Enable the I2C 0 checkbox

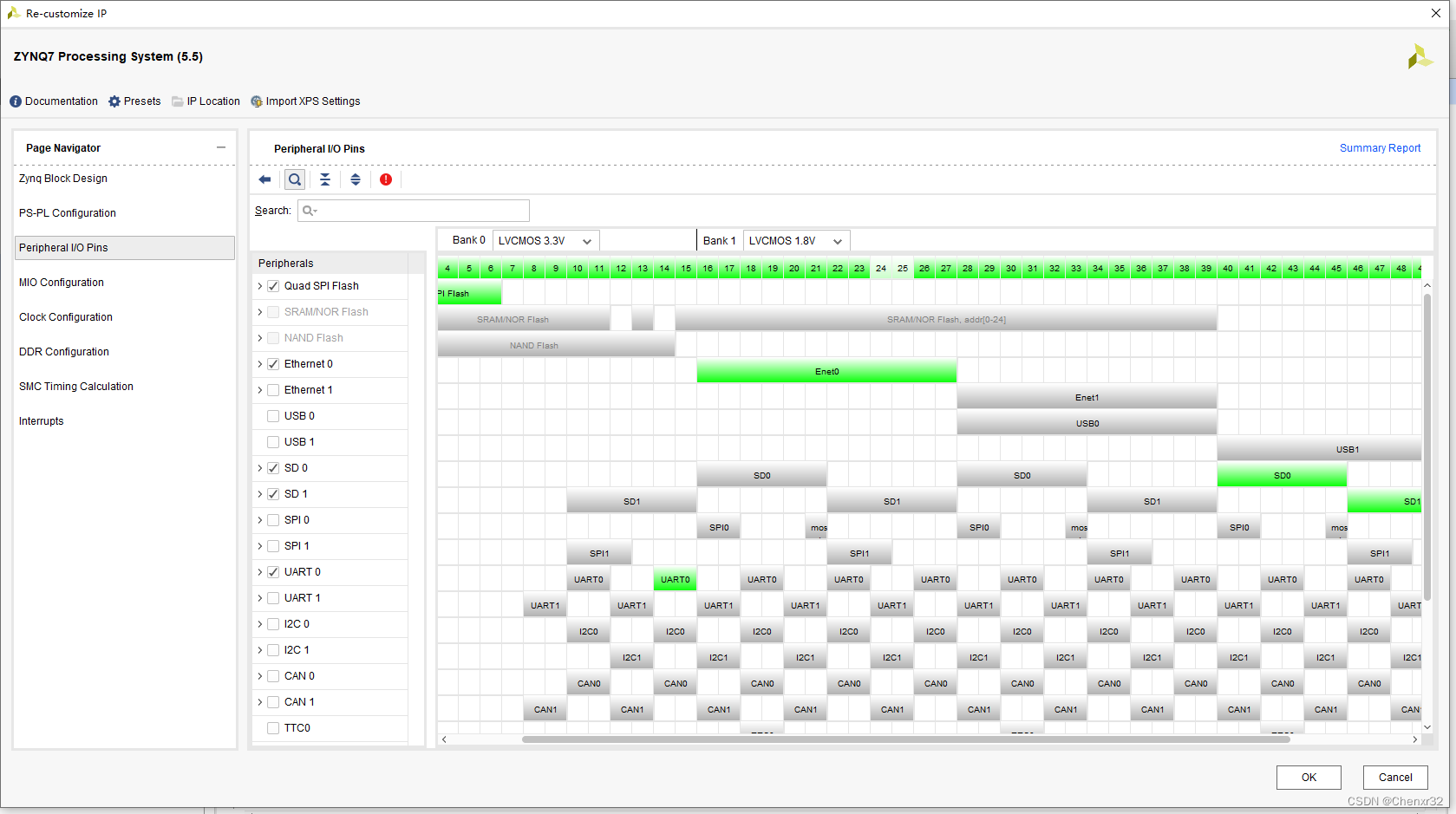click(273, 624)
